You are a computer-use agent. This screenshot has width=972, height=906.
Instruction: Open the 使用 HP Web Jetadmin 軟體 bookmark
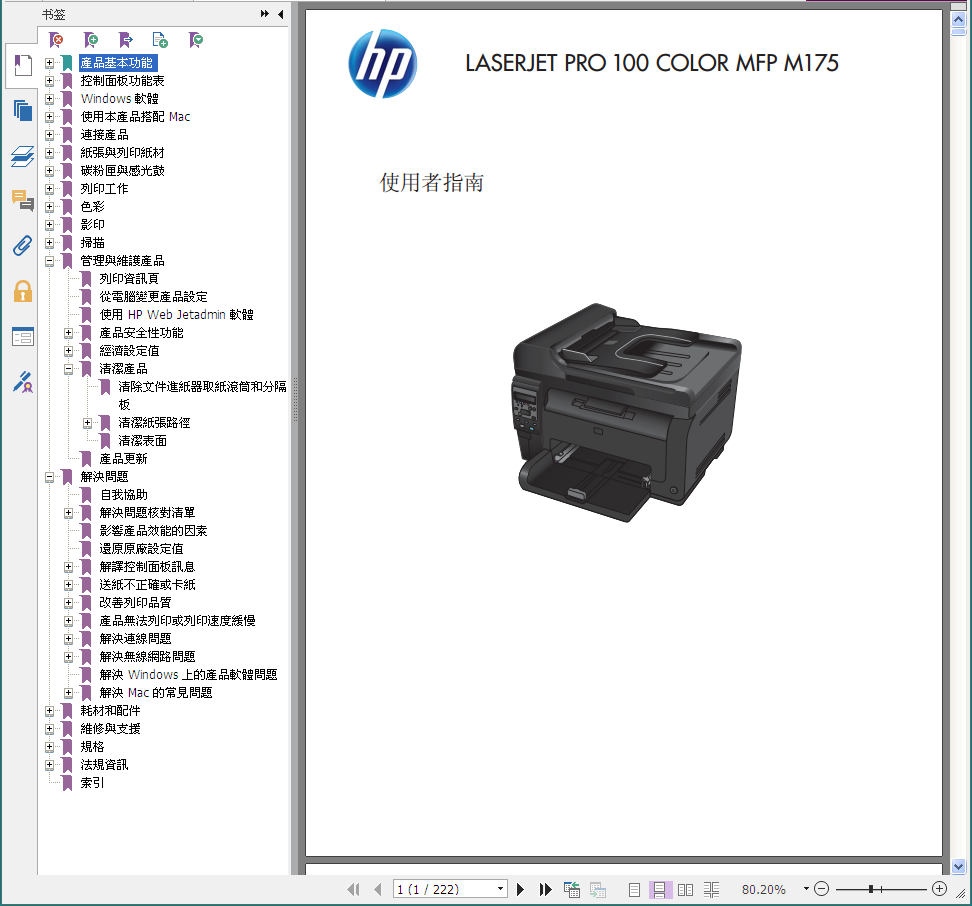tap(177, 315)
